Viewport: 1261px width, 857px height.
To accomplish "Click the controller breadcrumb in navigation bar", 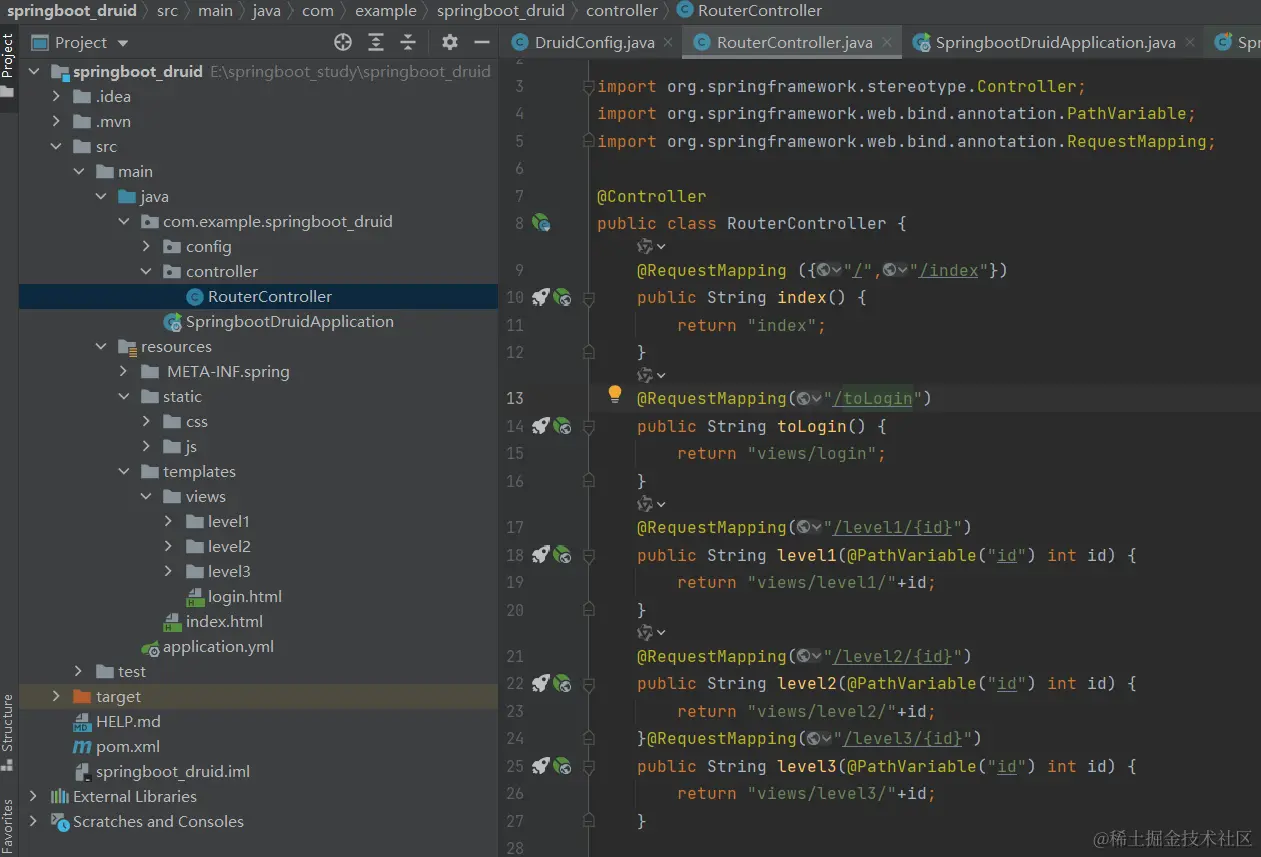I will pos(621,11).
